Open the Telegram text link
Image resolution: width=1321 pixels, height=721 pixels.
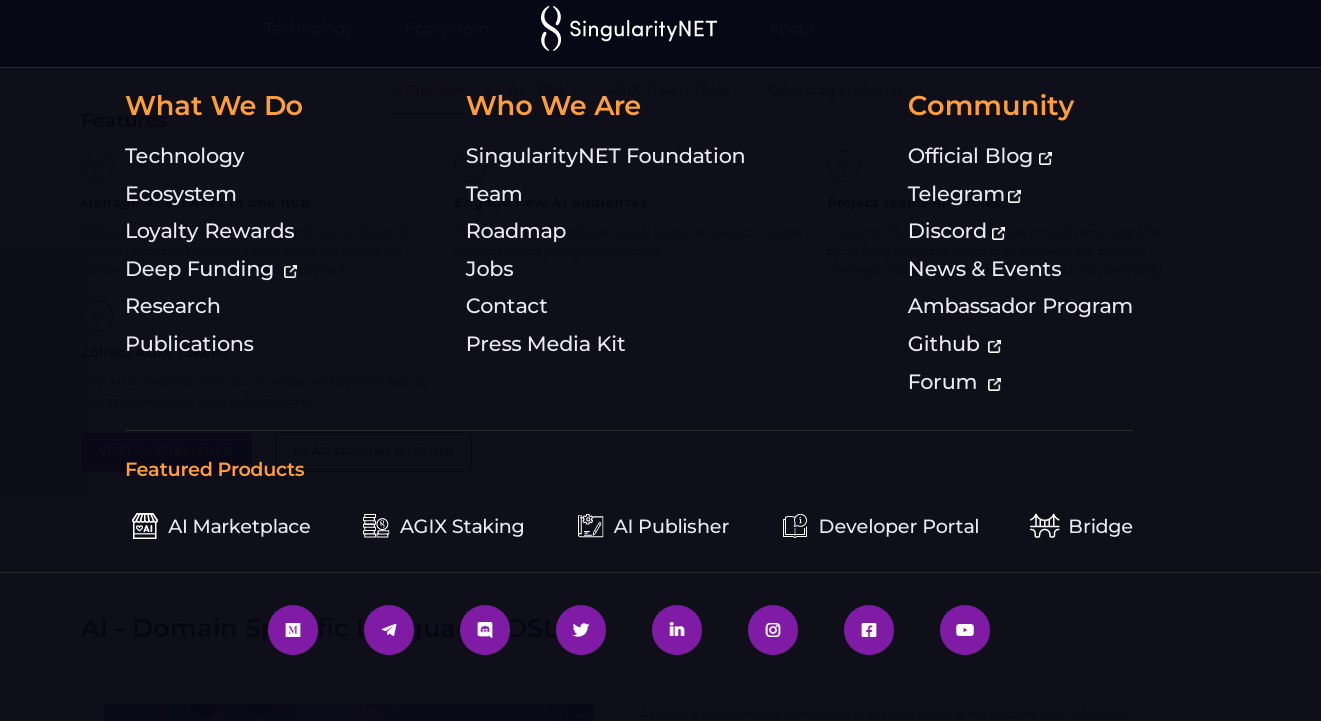pyautogui.click(x=956, y=194)
